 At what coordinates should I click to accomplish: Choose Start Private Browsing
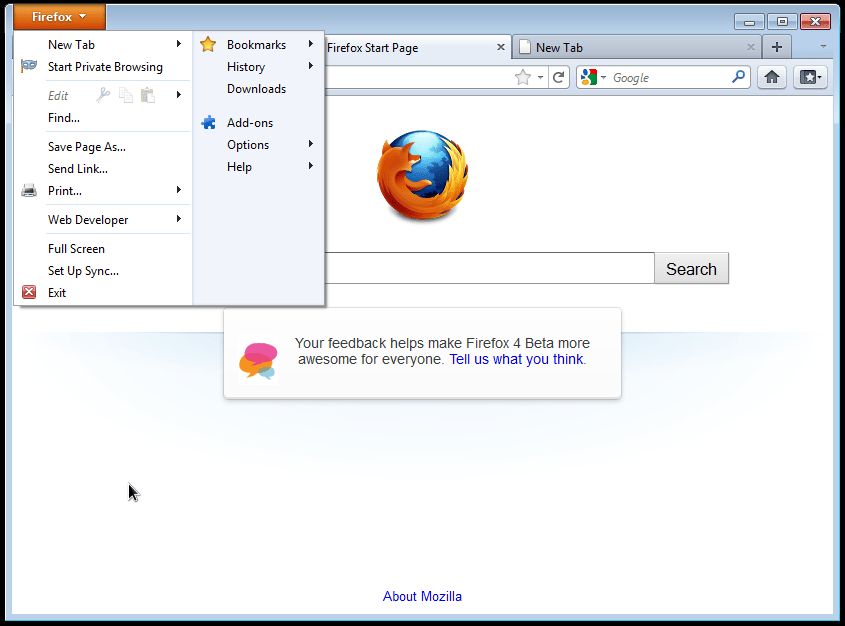click(105, 67)
